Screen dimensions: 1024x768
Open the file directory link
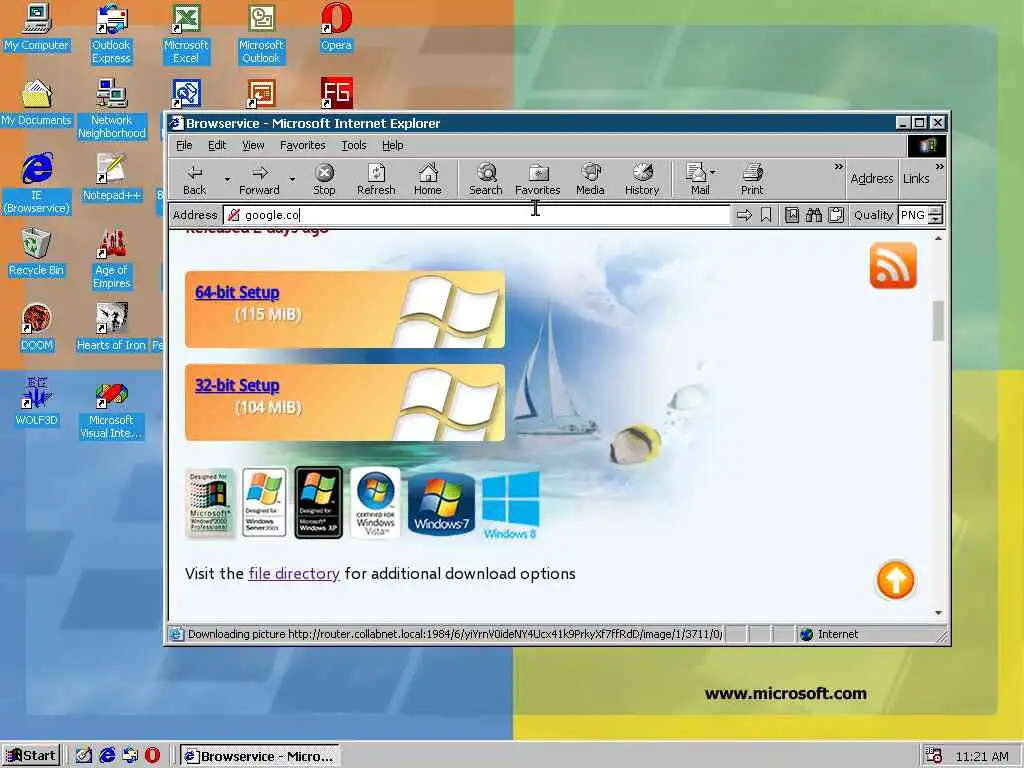(x=294, y=573)
